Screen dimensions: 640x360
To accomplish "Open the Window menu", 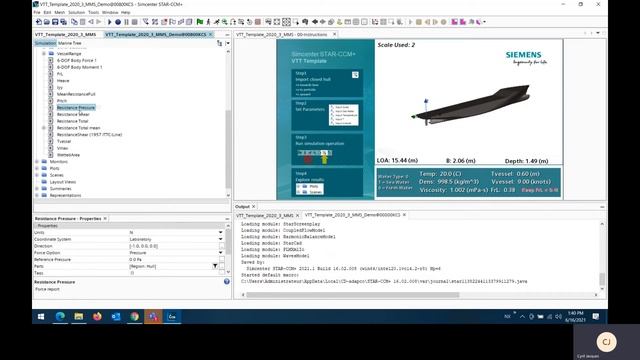I will pyautogui.click(x=110, y=12).
